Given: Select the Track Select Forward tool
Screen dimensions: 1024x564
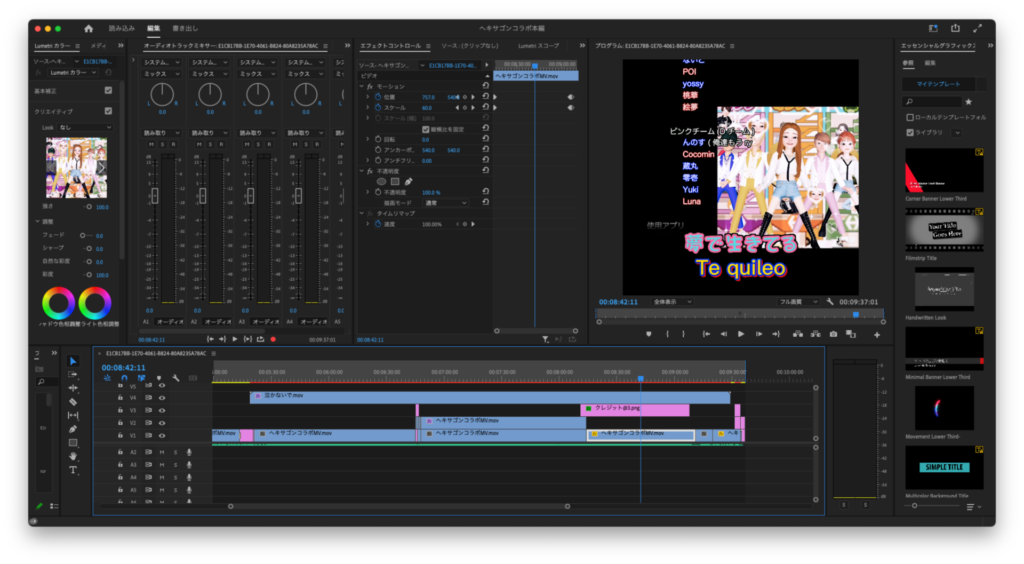Looking at the screenshot, I should coord(72,375).
